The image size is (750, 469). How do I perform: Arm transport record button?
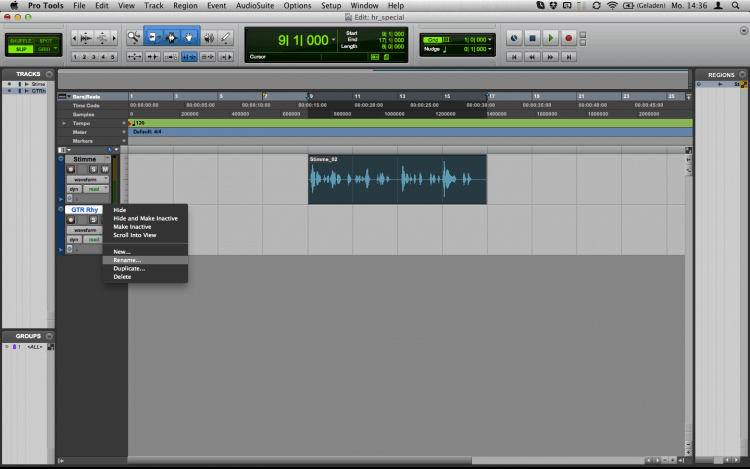(568, 38)
